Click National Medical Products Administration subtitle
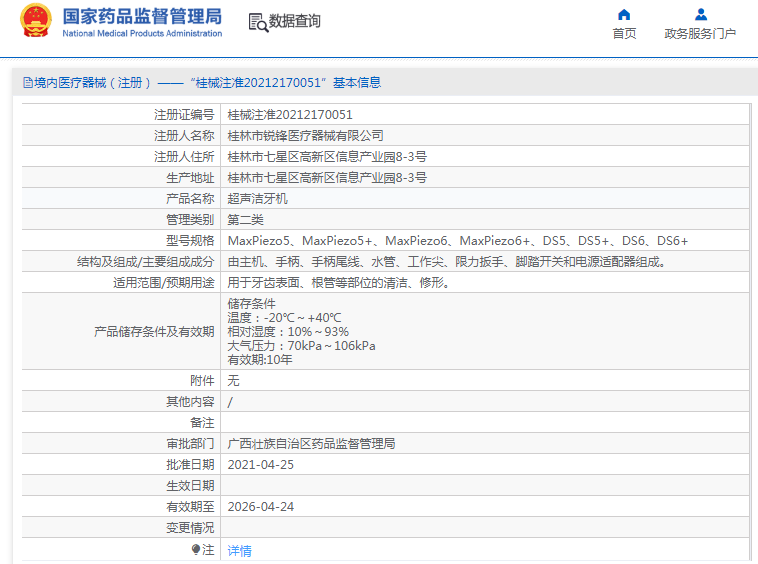Image resolution: width=758 pixels, height=564 pixels. pos(142,33)
